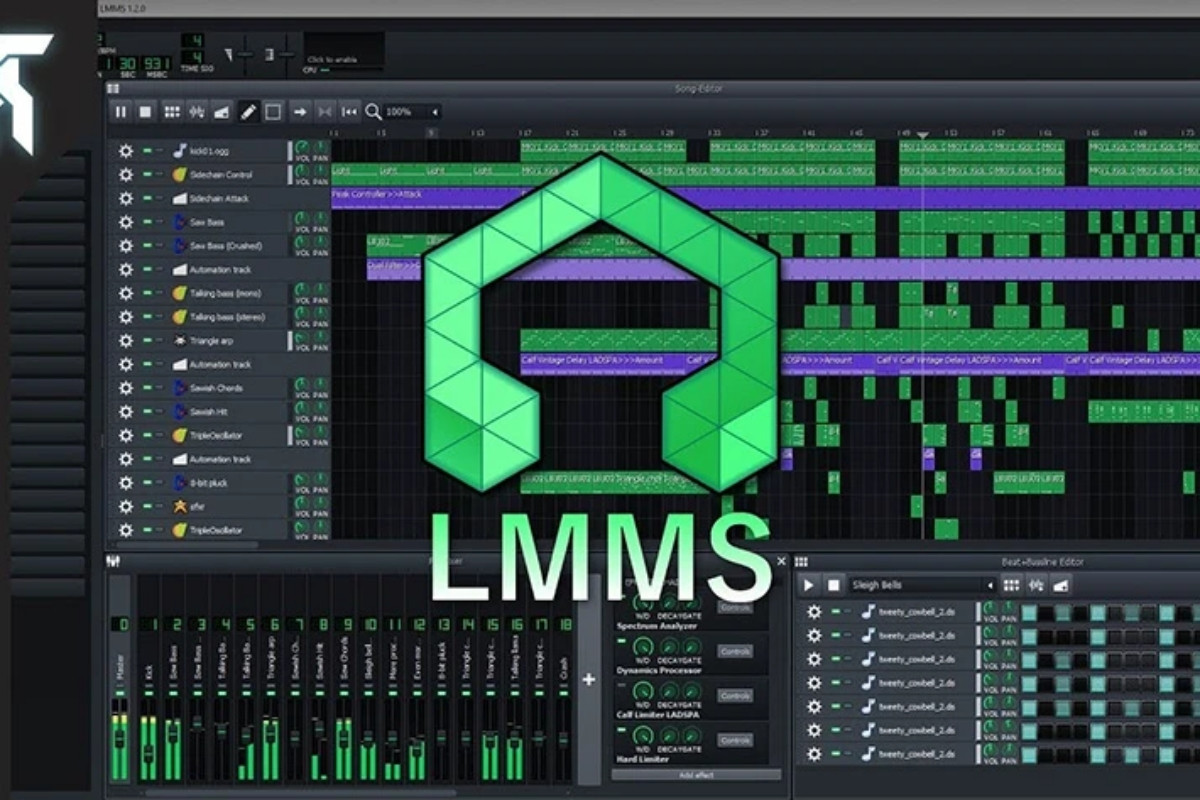Click the magnifier zoom icon

[x=373, y=112]
